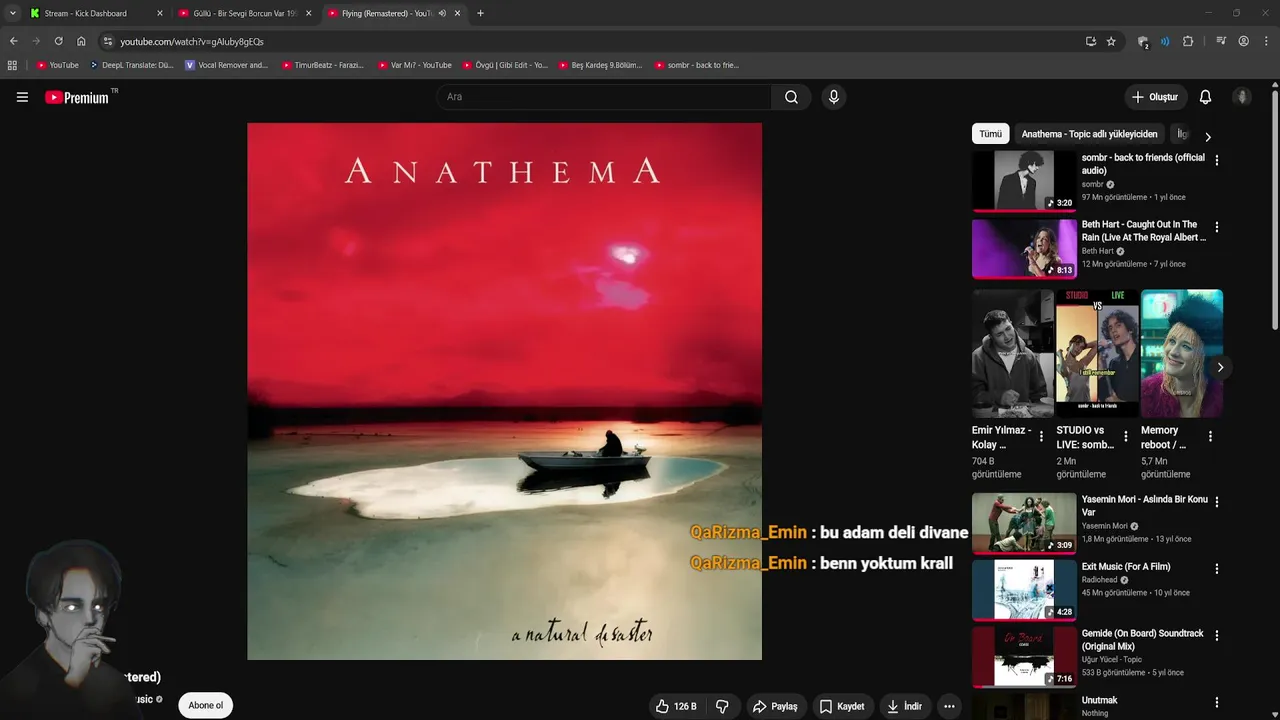The width and height of the screenshot is (1280, 720).
Task: Install app icon in address bar
Action: pyautogui.click(x=1090, y=41)
